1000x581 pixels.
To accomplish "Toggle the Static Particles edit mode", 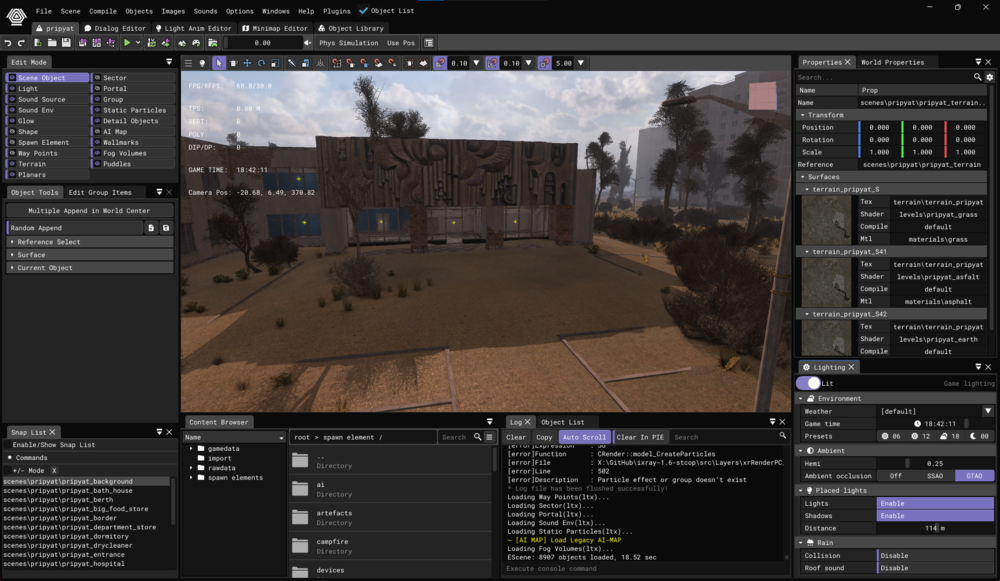I will pyautogui.click(x=133, y=110).
